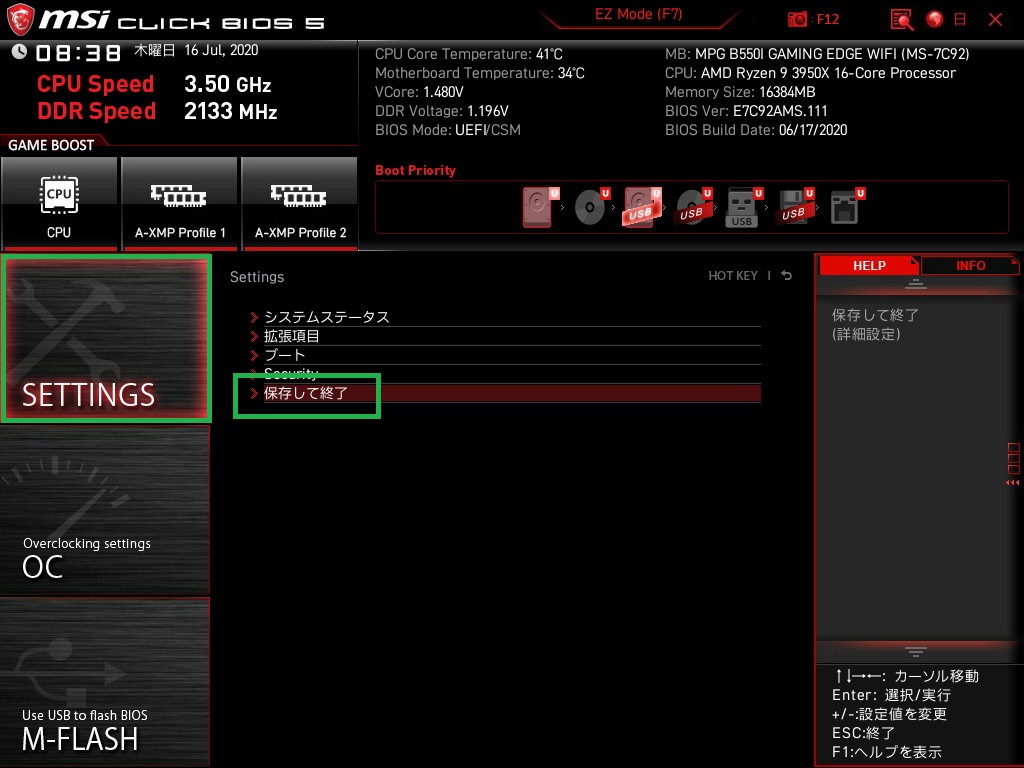Screen dimensions: 1024x768
Task: Click the BIOS Mode UEFI/CSM text
Action: (448, 130)
